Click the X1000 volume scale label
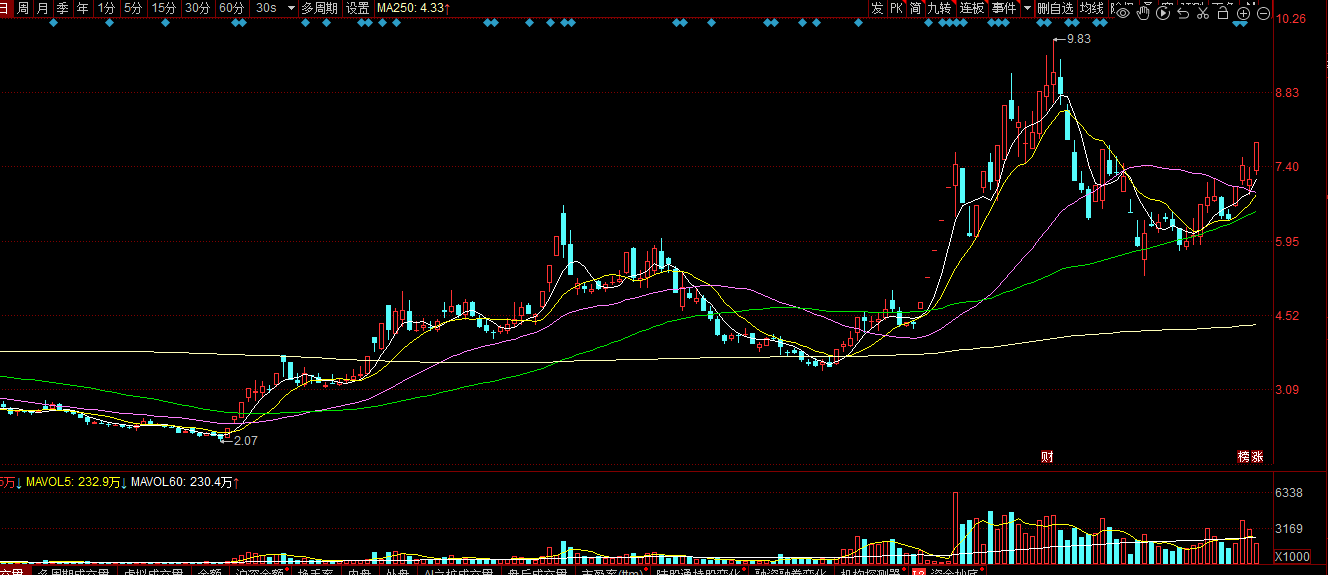 pos(1292,556)
